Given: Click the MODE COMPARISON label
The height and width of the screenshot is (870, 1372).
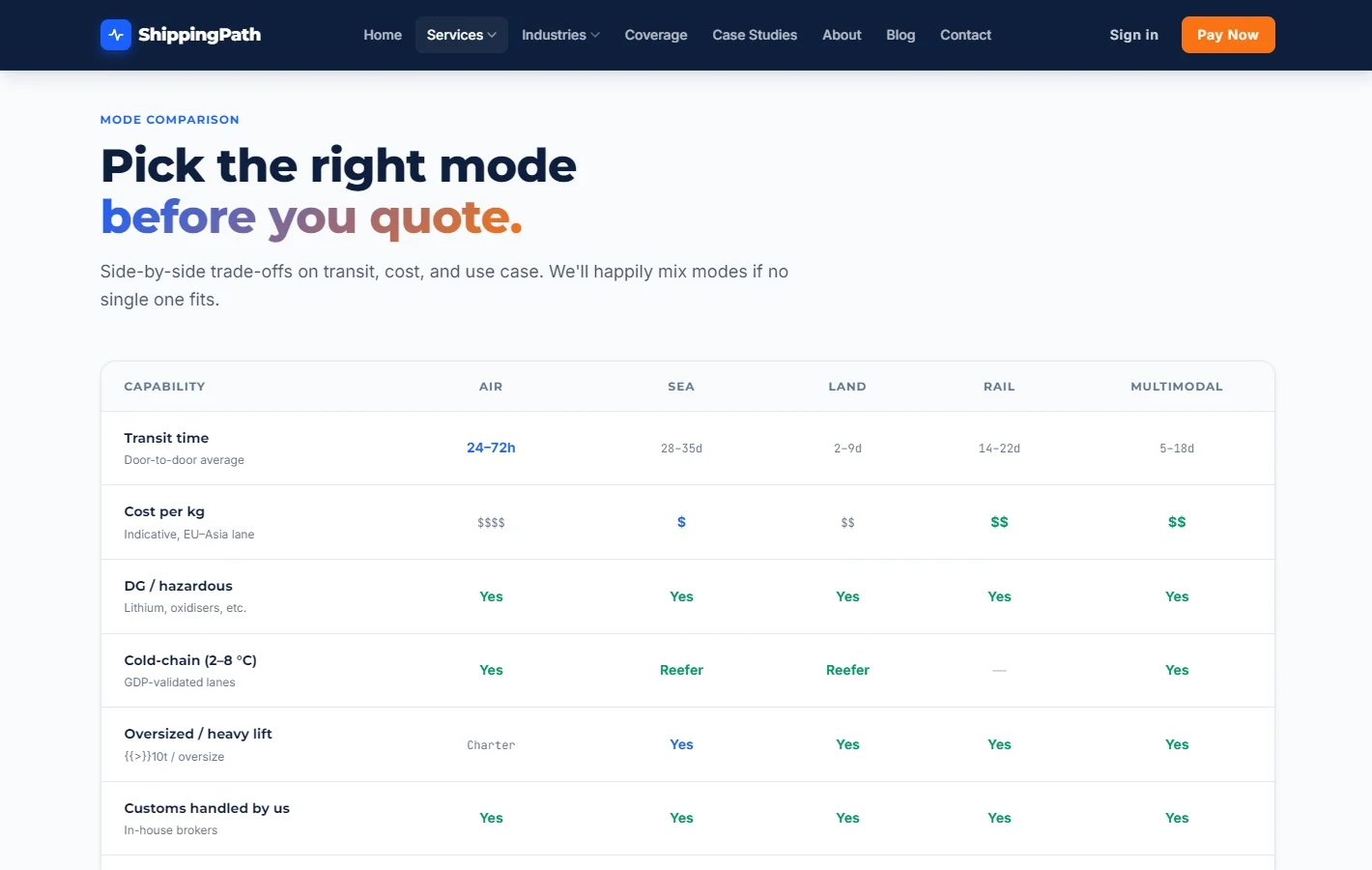Looking at the screenshot, I should point(170,120).
